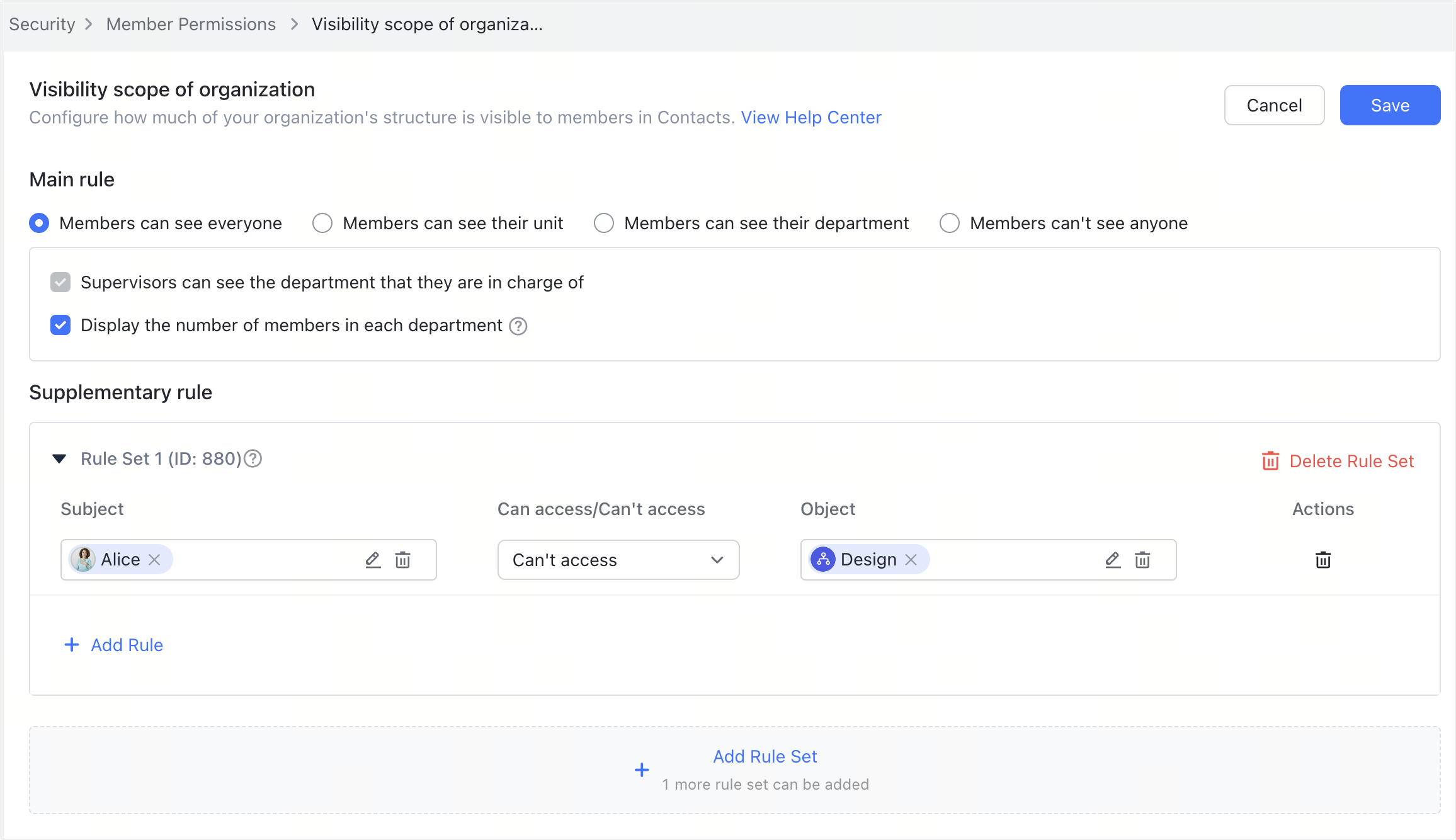The height and width of the screenshot is (840, 1456).
Task: Open Member Permissions breadcrumb
Action: tap(191, 24)
